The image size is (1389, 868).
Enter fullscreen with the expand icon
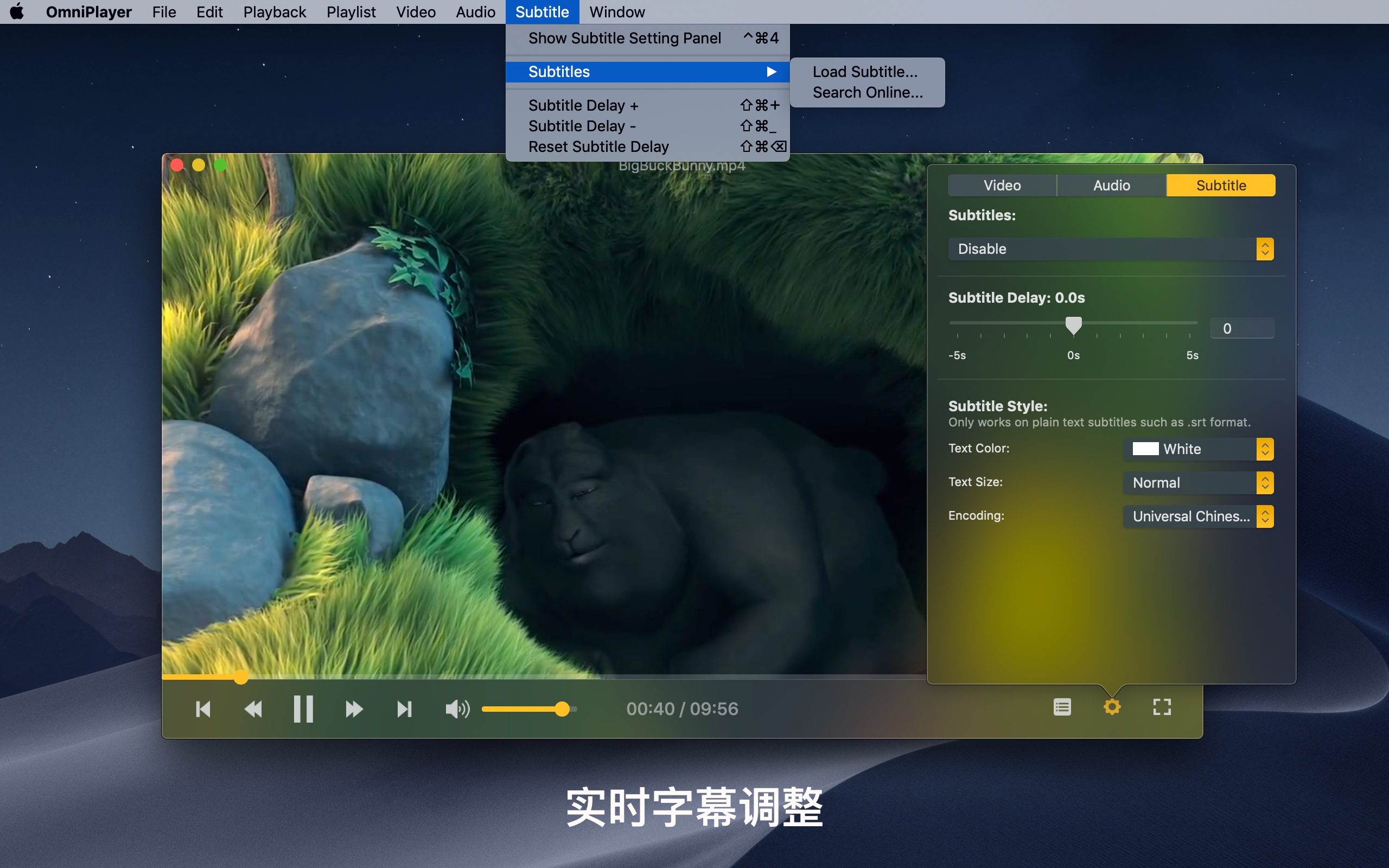tap(1162, 707)
